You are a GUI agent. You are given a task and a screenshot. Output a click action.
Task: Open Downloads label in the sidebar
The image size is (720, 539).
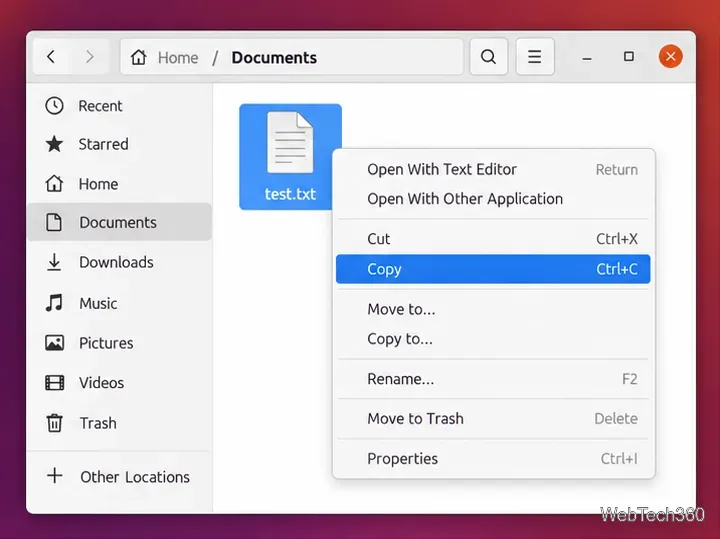click(x=117, y=262)
